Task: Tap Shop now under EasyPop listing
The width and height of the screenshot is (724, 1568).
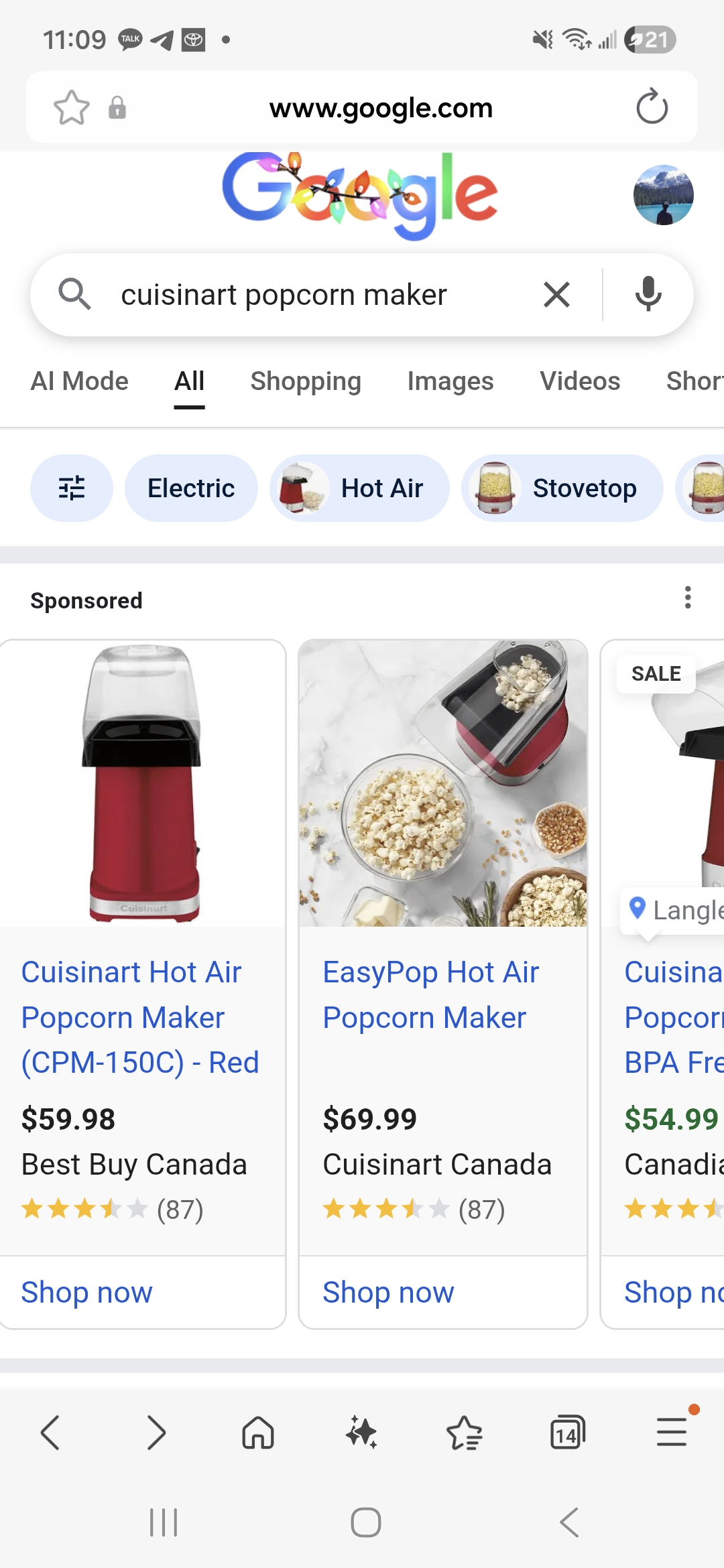Action: [388, 1292]
